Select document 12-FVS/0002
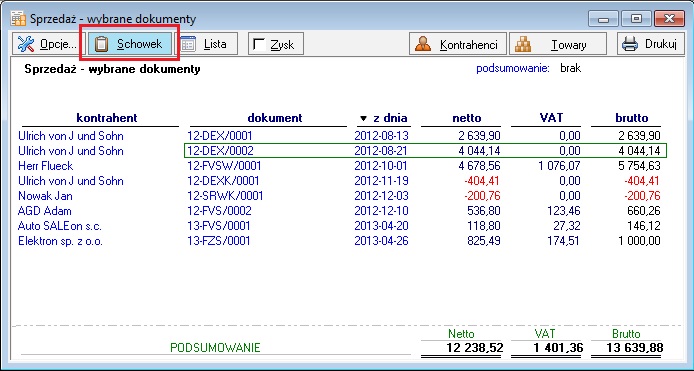This screenshot has width=694, height=371. coord(219,211)
